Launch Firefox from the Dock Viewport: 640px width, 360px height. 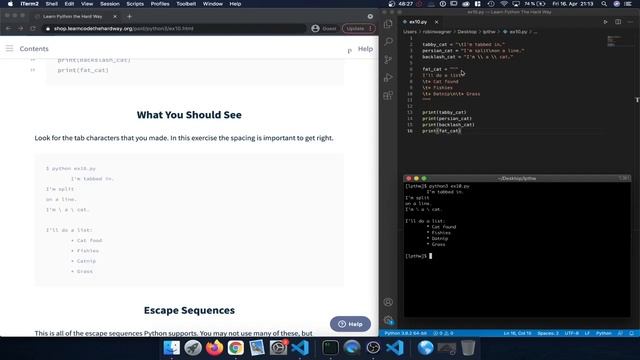[x=214, y=348]
